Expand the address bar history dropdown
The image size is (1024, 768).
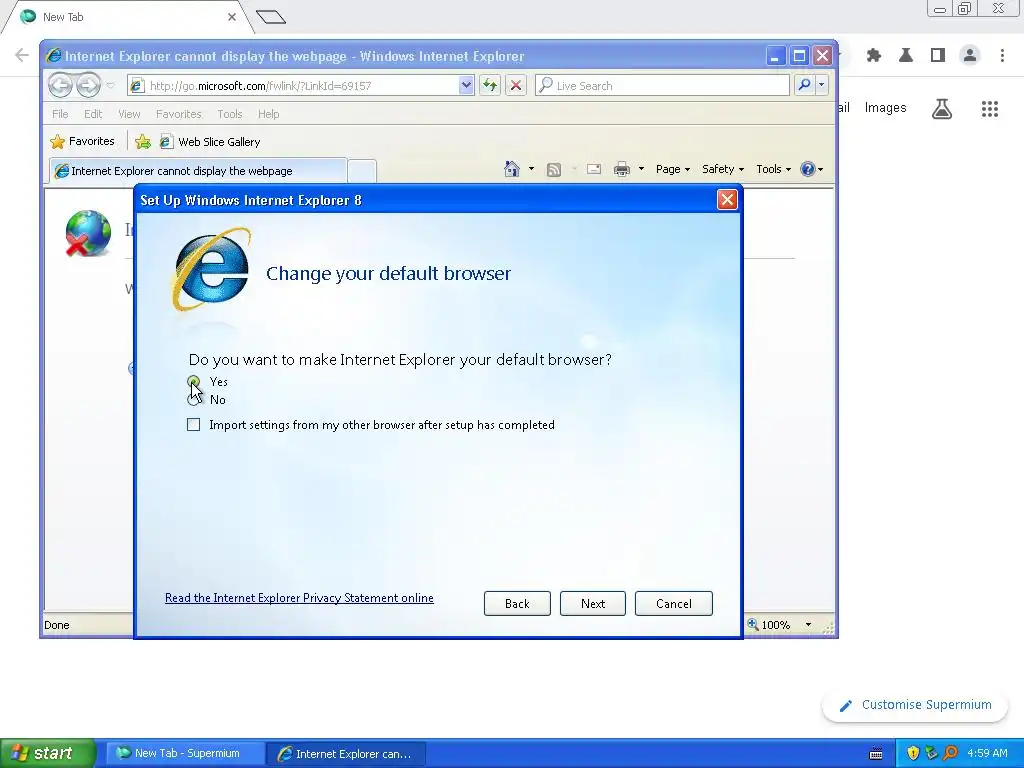coord(466,85)
